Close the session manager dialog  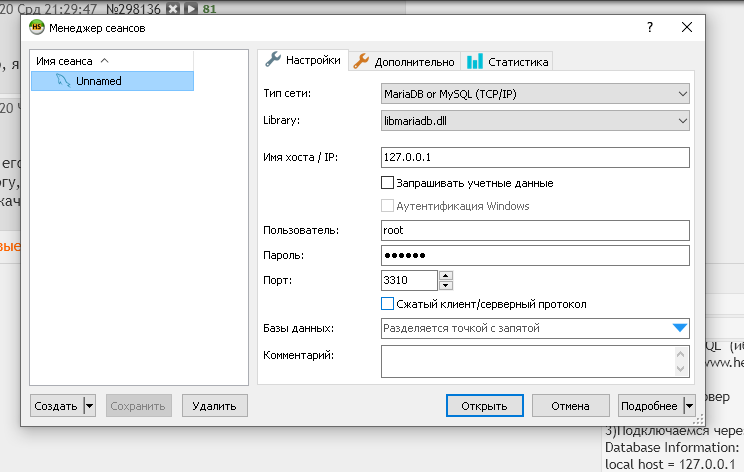coord(687,27)
